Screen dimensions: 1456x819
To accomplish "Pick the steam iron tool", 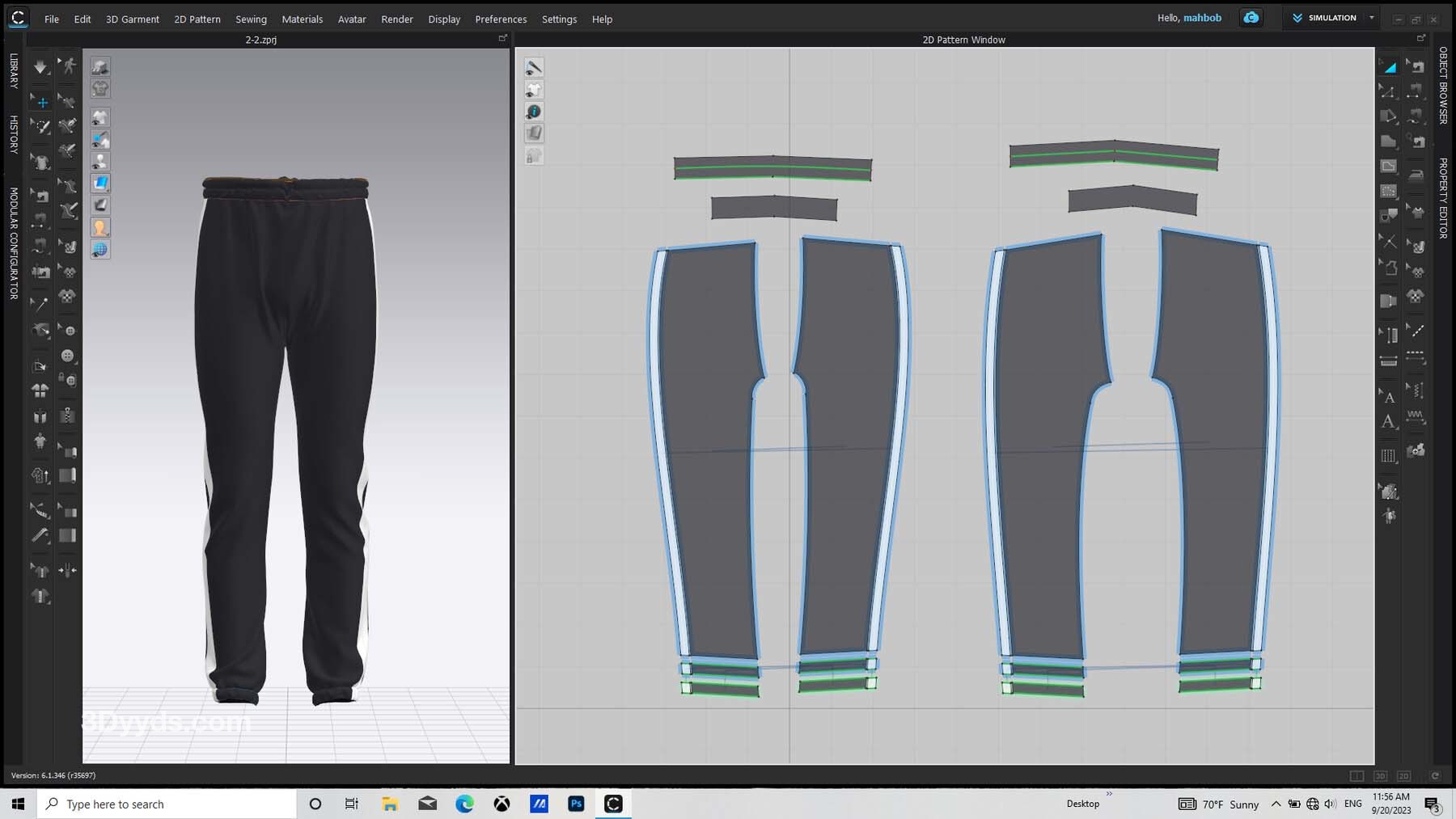I will pyautogui.click(x=1416, y=175).
